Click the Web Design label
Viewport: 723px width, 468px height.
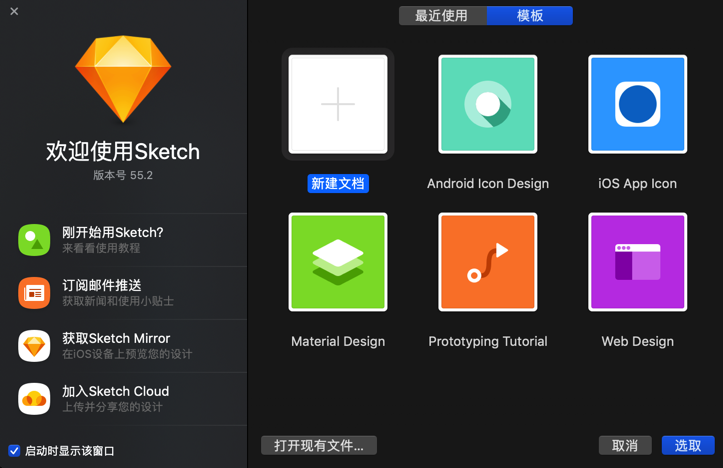coord(638,341)
